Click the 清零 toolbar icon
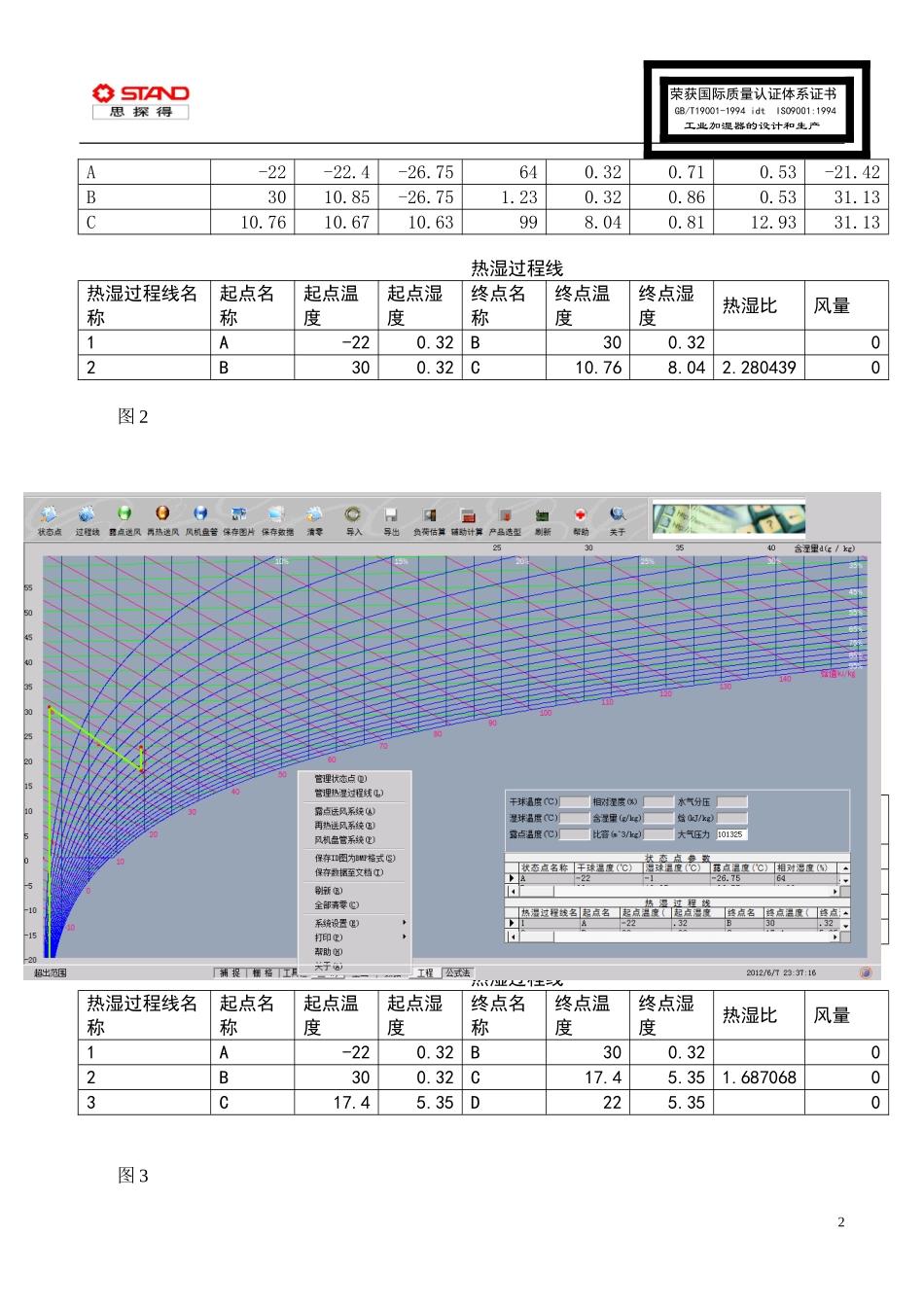The width and height of the screenshot is (924, 1307). coord(314,513)
